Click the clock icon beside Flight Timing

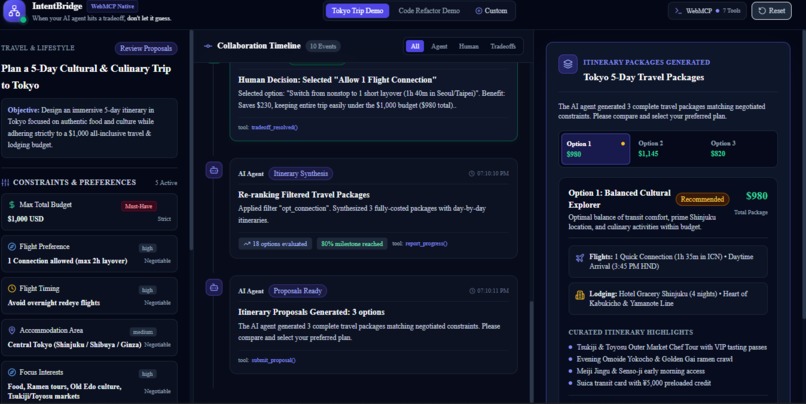click(12, 288)
